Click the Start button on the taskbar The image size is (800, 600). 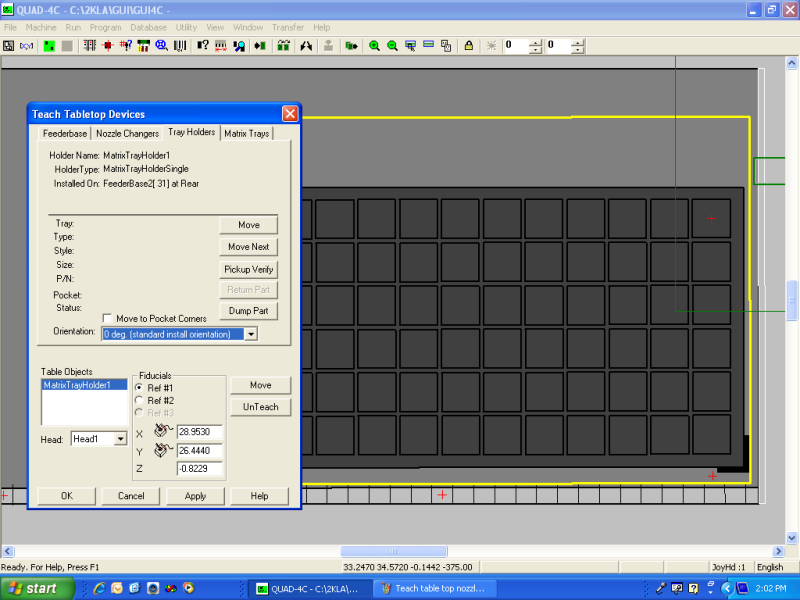(37, 588)
